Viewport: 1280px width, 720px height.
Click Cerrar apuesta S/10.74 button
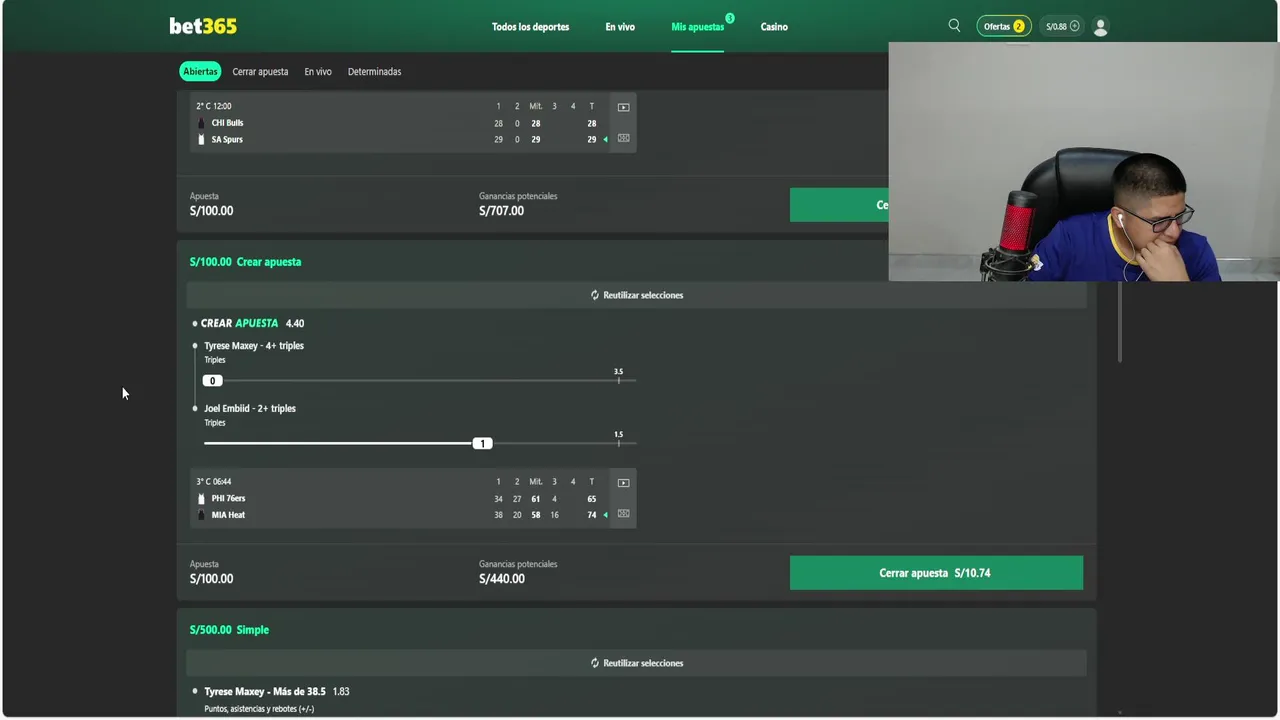(x=936, y=573)
